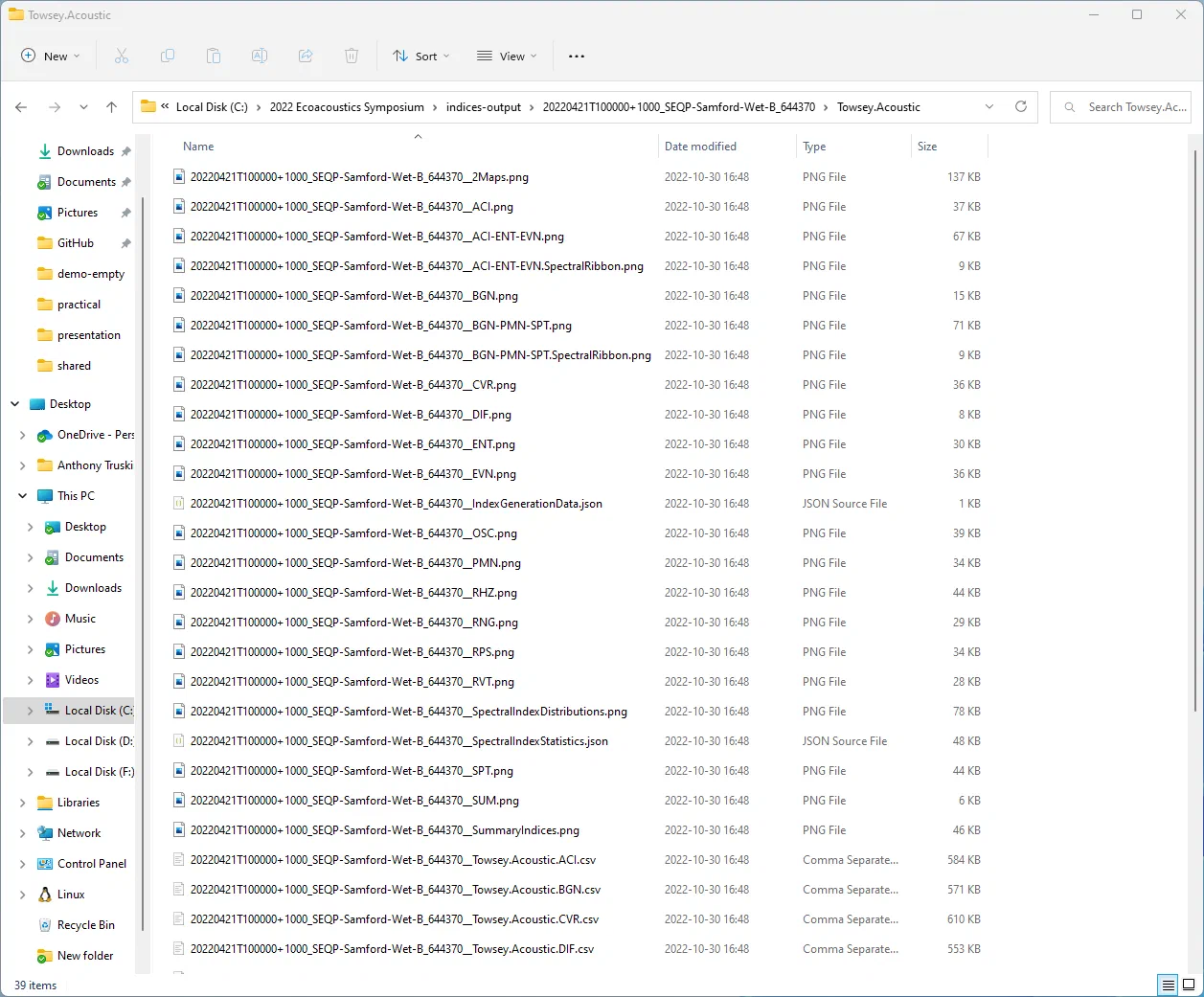1204x997 pixels.
Task: Select the BGN-PMN-SPT.png file name
Action: click(x=380, y=325)
